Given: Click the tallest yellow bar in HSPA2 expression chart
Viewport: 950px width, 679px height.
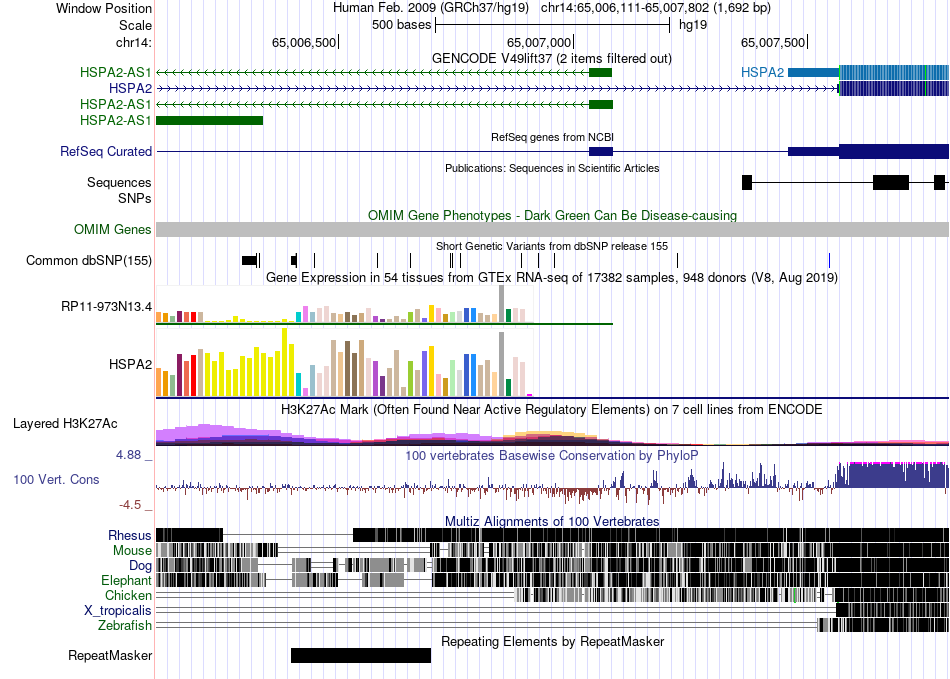Looking at the screenshot, I should 285,362.
